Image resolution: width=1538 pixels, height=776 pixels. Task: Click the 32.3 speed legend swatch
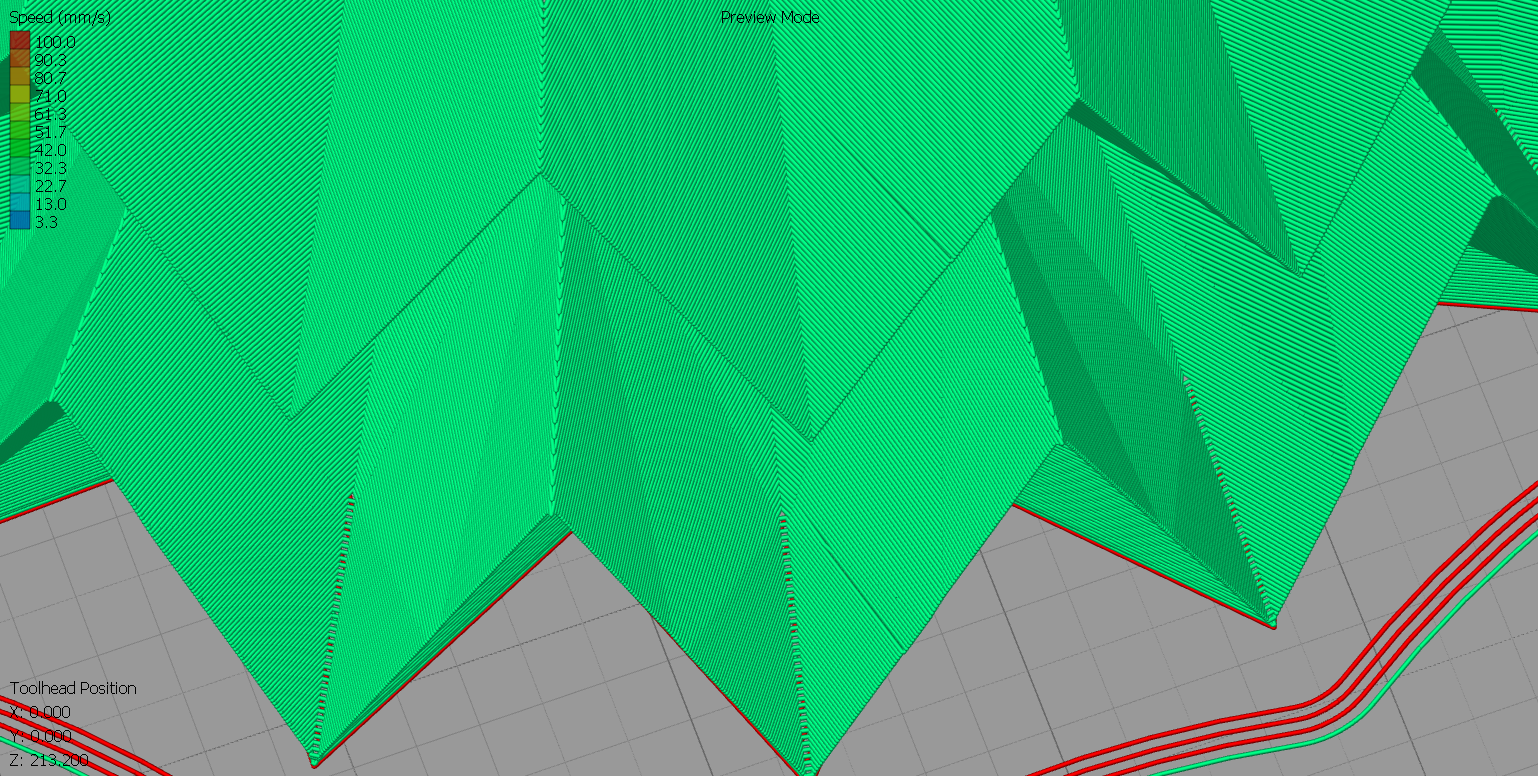click(20, 167)
